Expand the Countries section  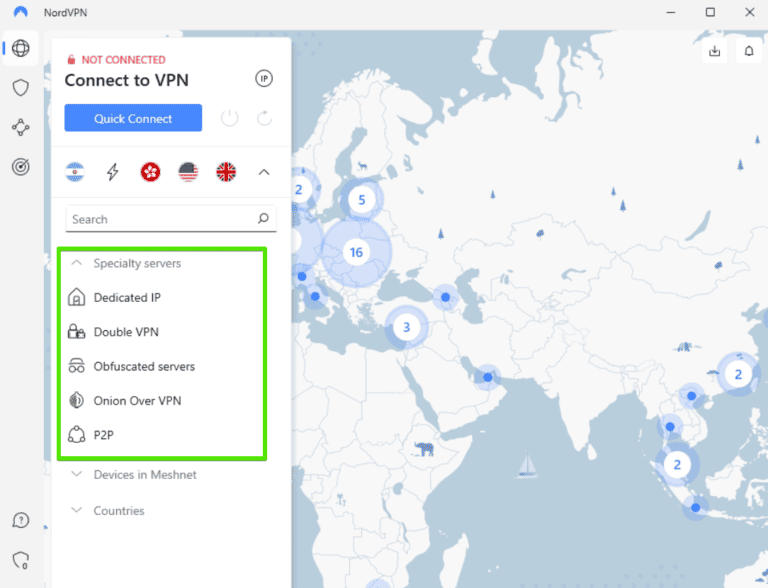coord(108,511)
